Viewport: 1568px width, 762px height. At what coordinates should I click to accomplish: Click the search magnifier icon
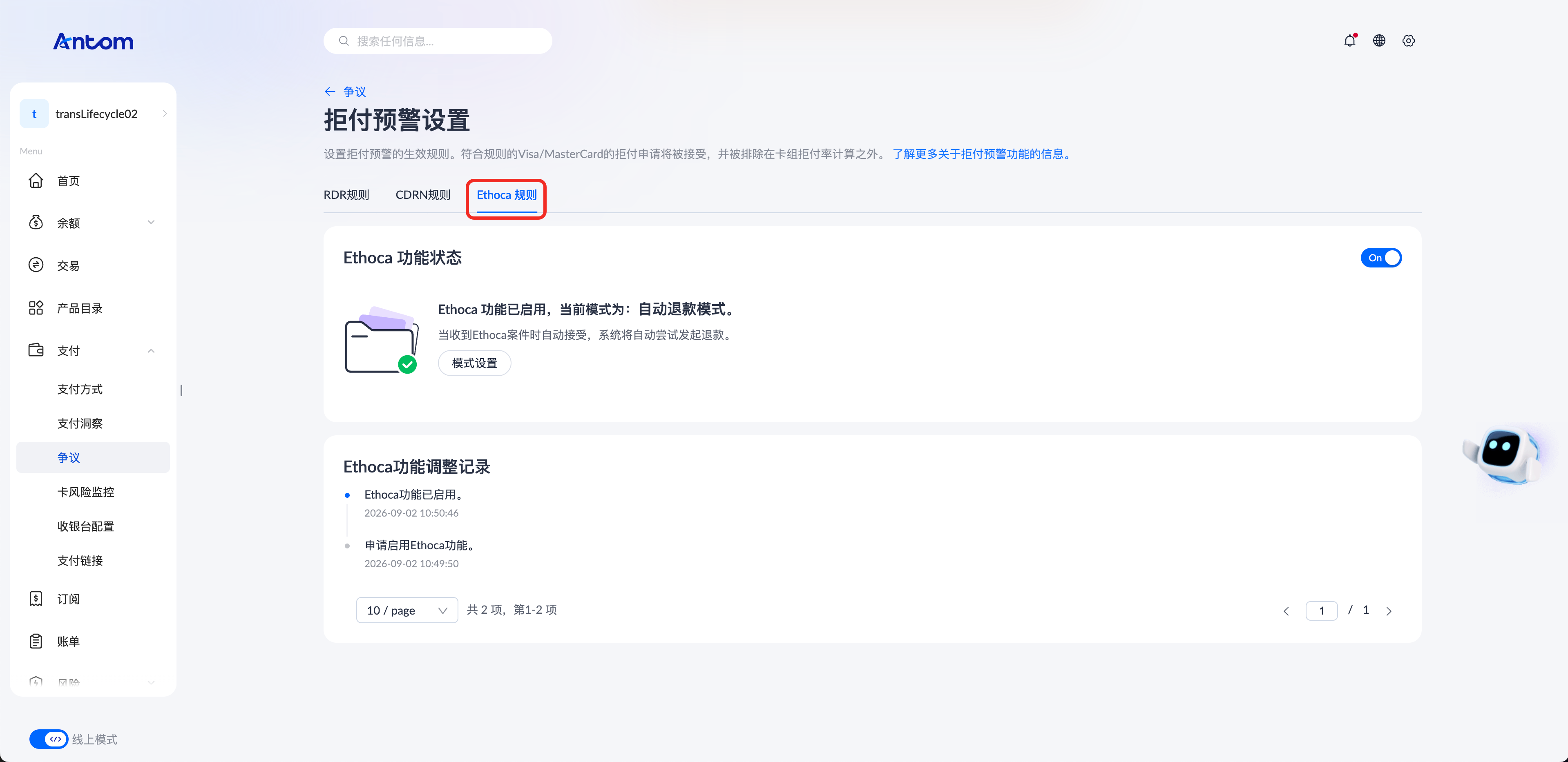tap(344, 41)
